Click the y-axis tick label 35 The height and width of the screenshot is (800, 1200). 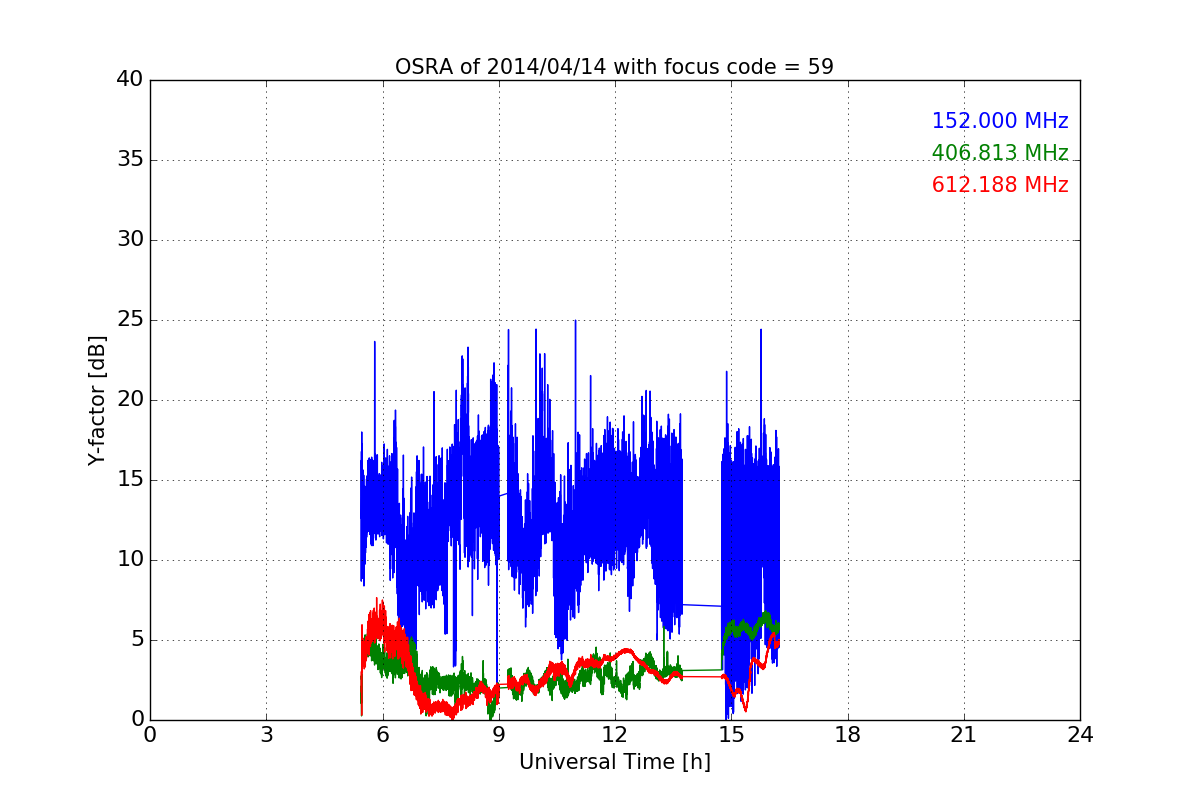130,160
